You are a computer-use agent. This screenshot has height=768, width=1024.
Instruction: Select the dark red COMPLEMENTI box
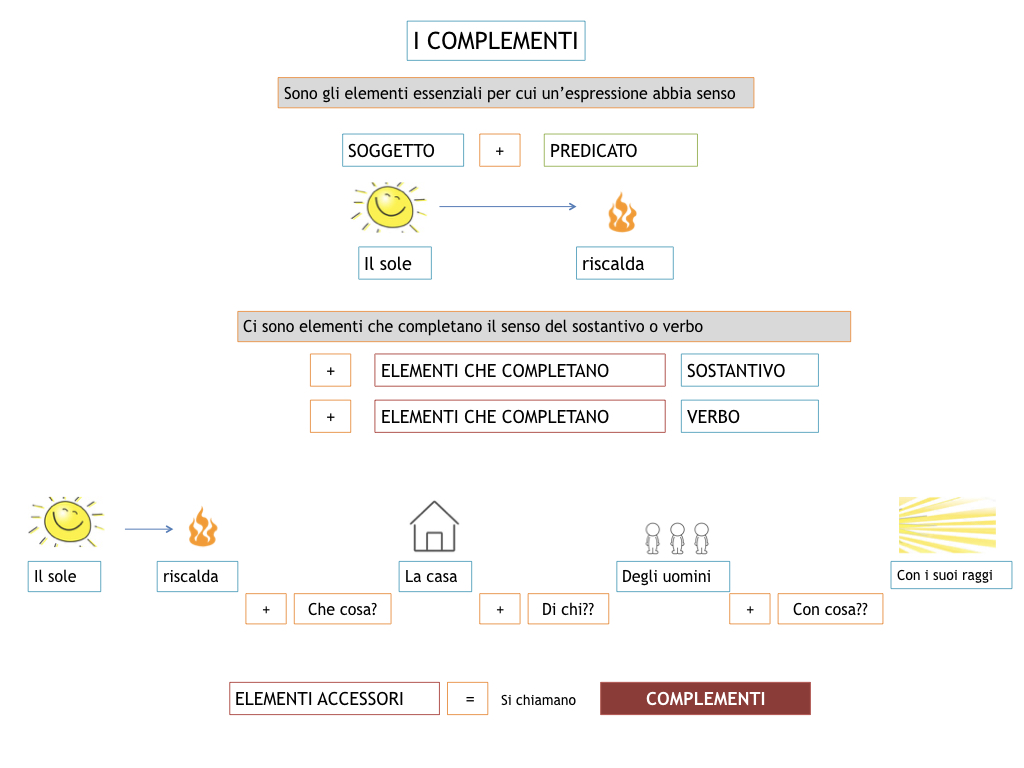(x=705, y=698)
